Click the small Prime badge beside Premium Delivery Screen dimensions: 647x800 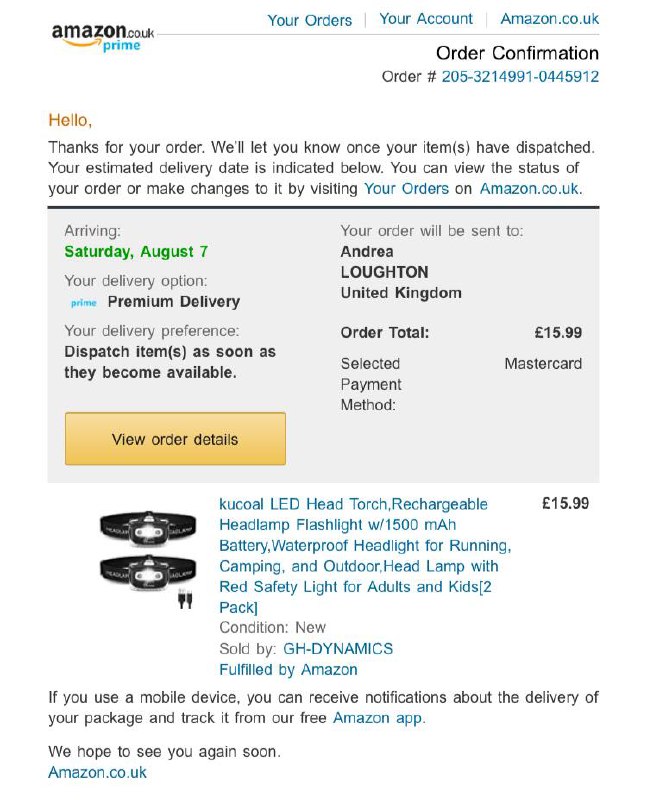tap(83, 302)
